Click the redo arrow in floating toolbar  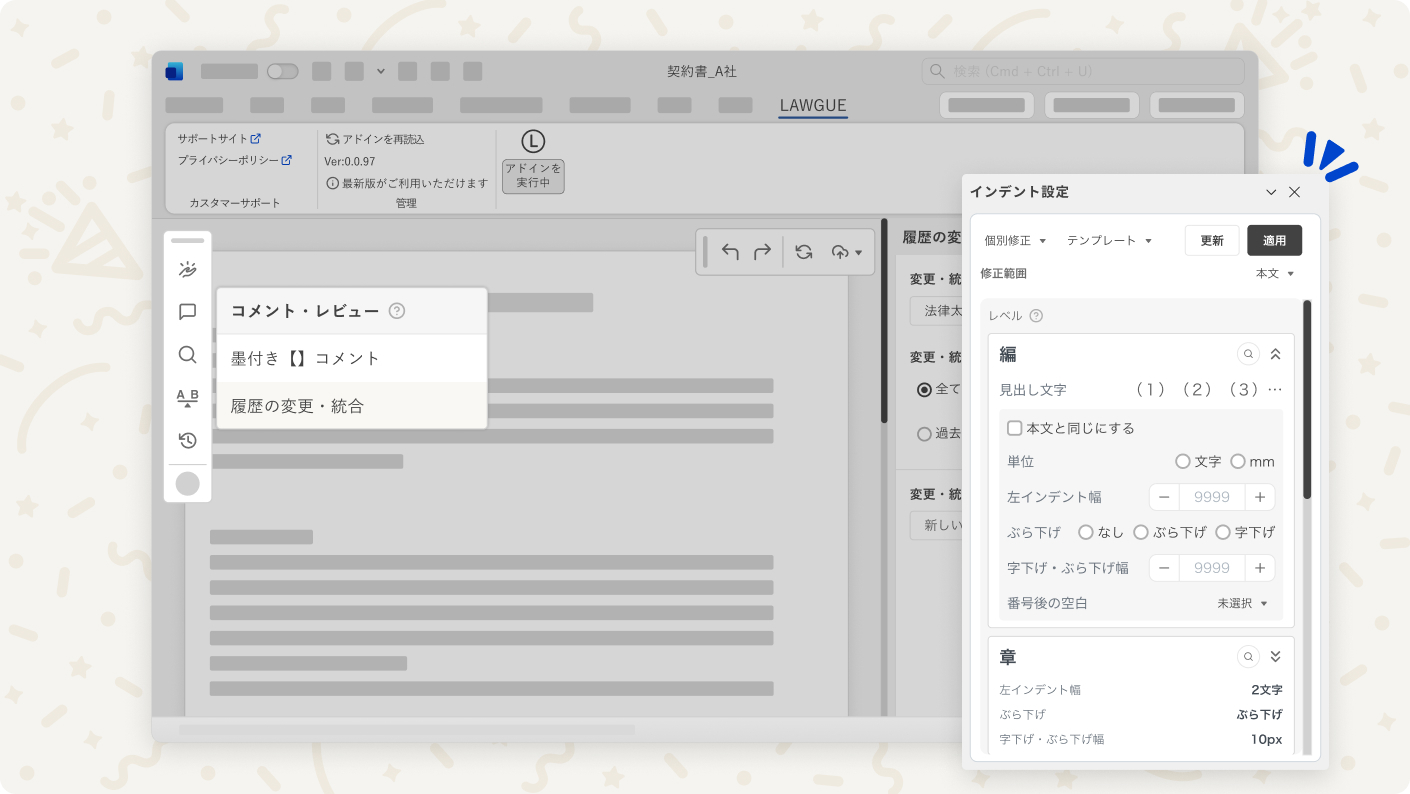[762, 252]
